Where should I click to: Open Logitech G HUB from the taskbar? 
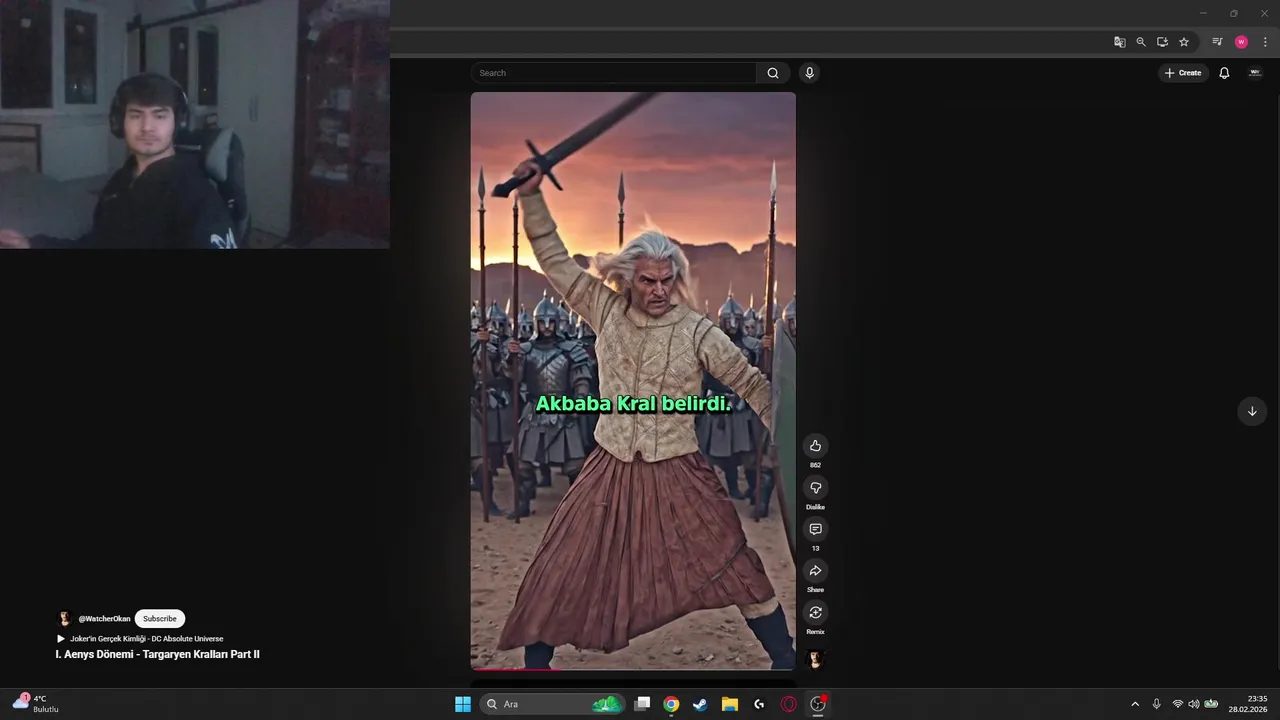coord(759,704)
